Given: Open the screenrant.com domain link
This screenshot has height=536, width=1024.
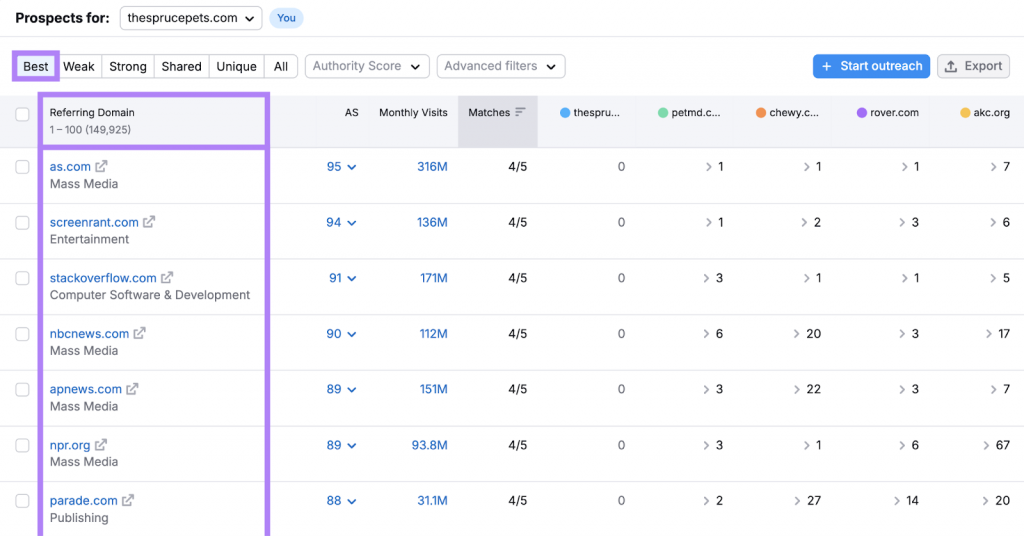Looking at the screenshot, I should pos(94,222).
